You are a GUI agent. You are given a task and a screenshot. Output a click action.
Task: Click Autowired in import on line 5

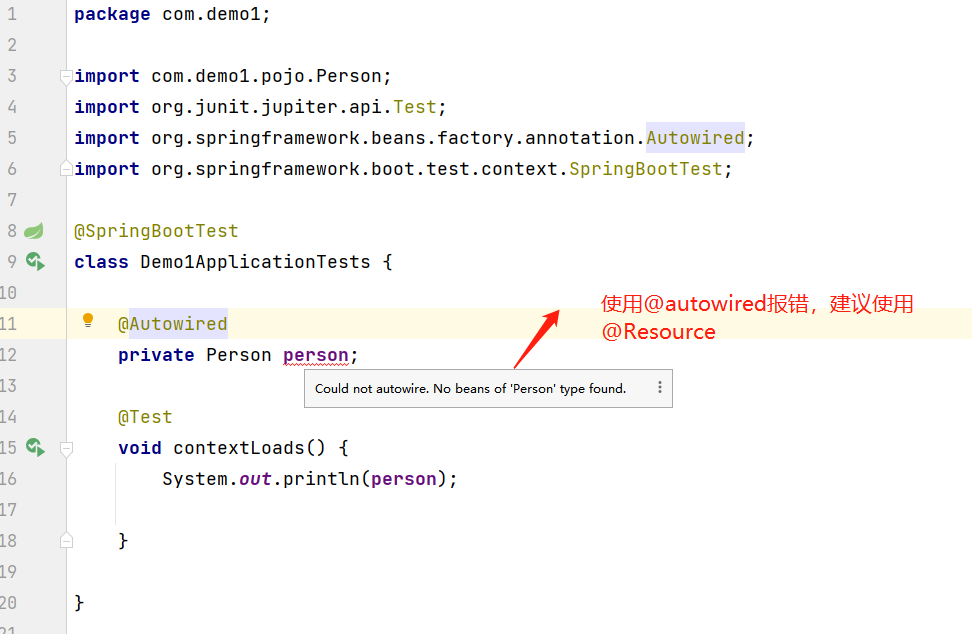[696, 138]
